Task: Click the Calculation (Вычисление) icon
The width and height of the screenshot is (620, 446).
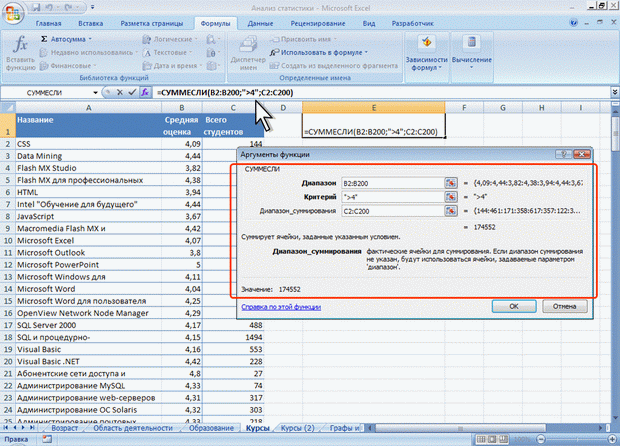Action: tap(471, 43)
